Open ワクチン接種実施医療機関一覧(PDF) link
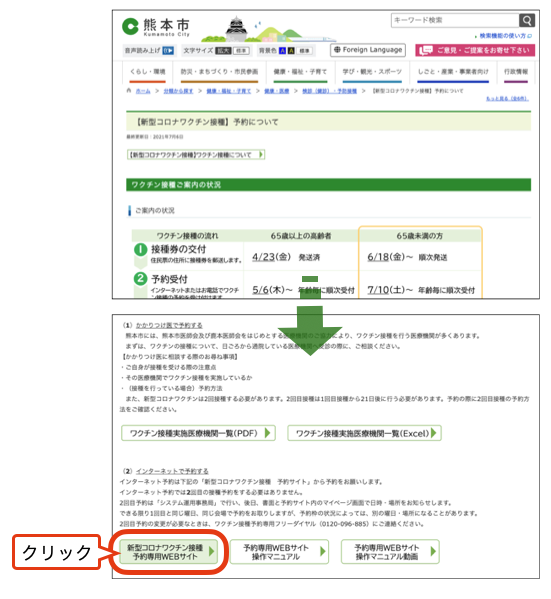The width and height of the screenshot is (551, 599). pyautogui.click(x=198, y=433)
